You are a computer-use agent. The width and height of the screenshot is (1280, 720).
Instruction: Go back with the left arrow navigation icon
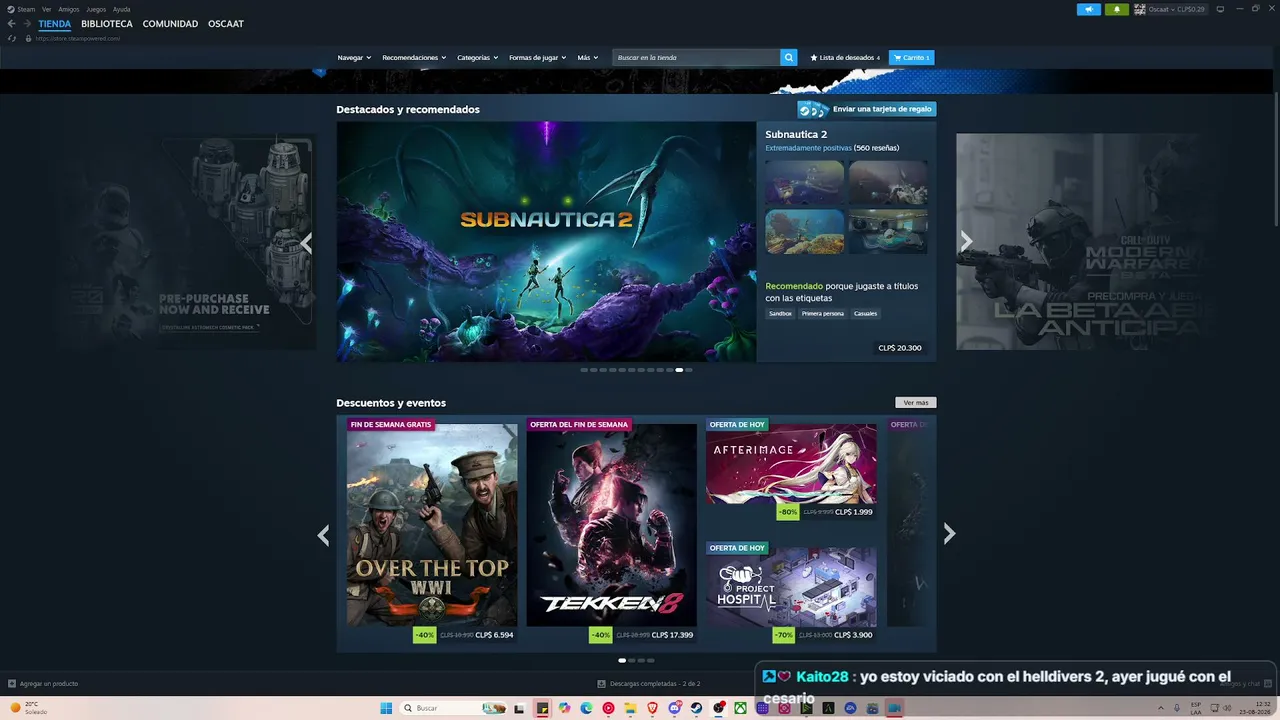coord(12,24)
